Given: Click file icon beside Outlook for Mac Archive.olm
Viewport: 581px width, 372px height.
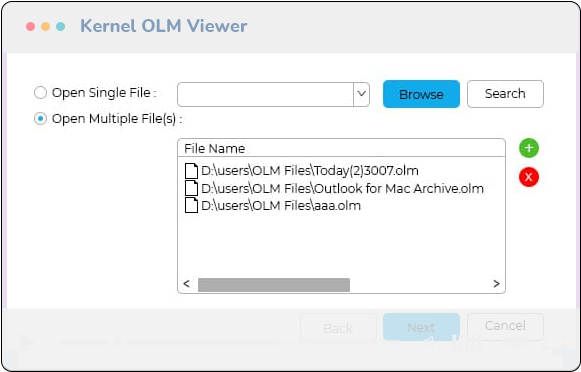Looking at the screenshot, I should tap(191, 188).
